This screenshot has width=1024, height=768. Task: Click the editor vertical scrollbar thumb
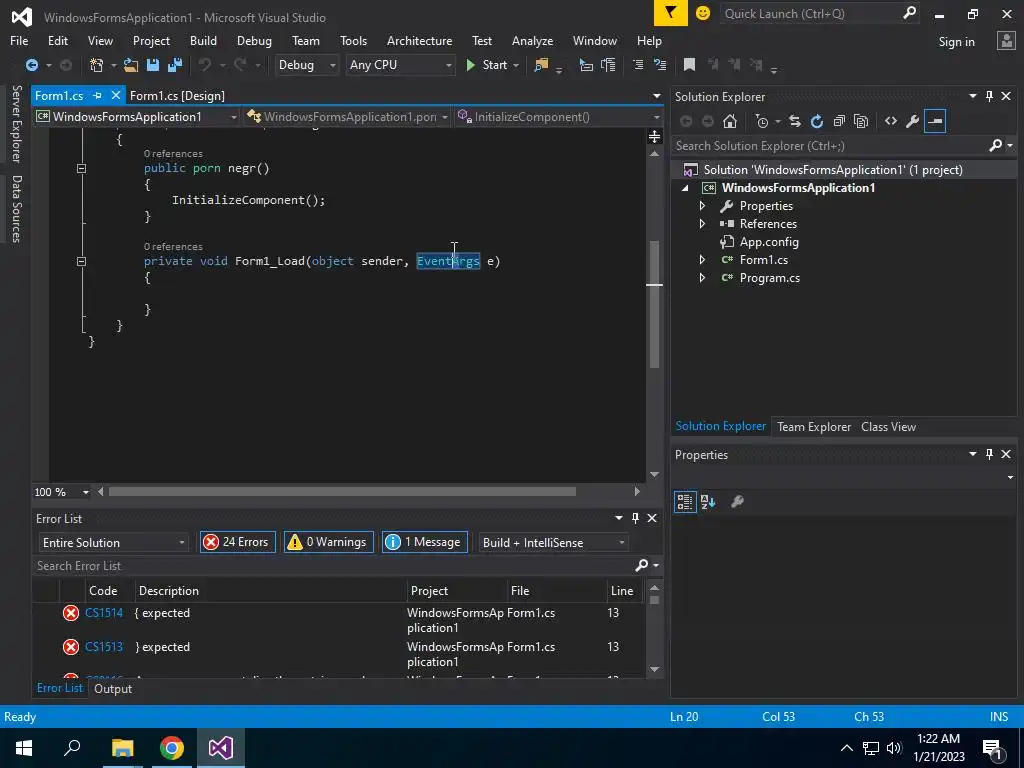click(x=654, y=304)
